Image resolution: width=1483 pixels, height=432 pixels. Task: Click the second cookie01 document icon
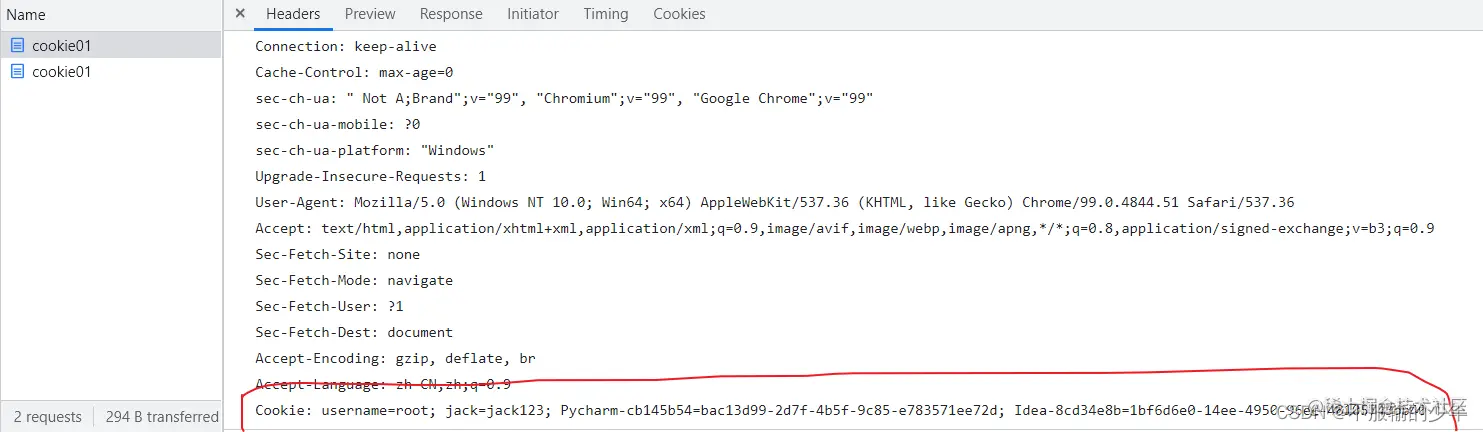[17, 71]
